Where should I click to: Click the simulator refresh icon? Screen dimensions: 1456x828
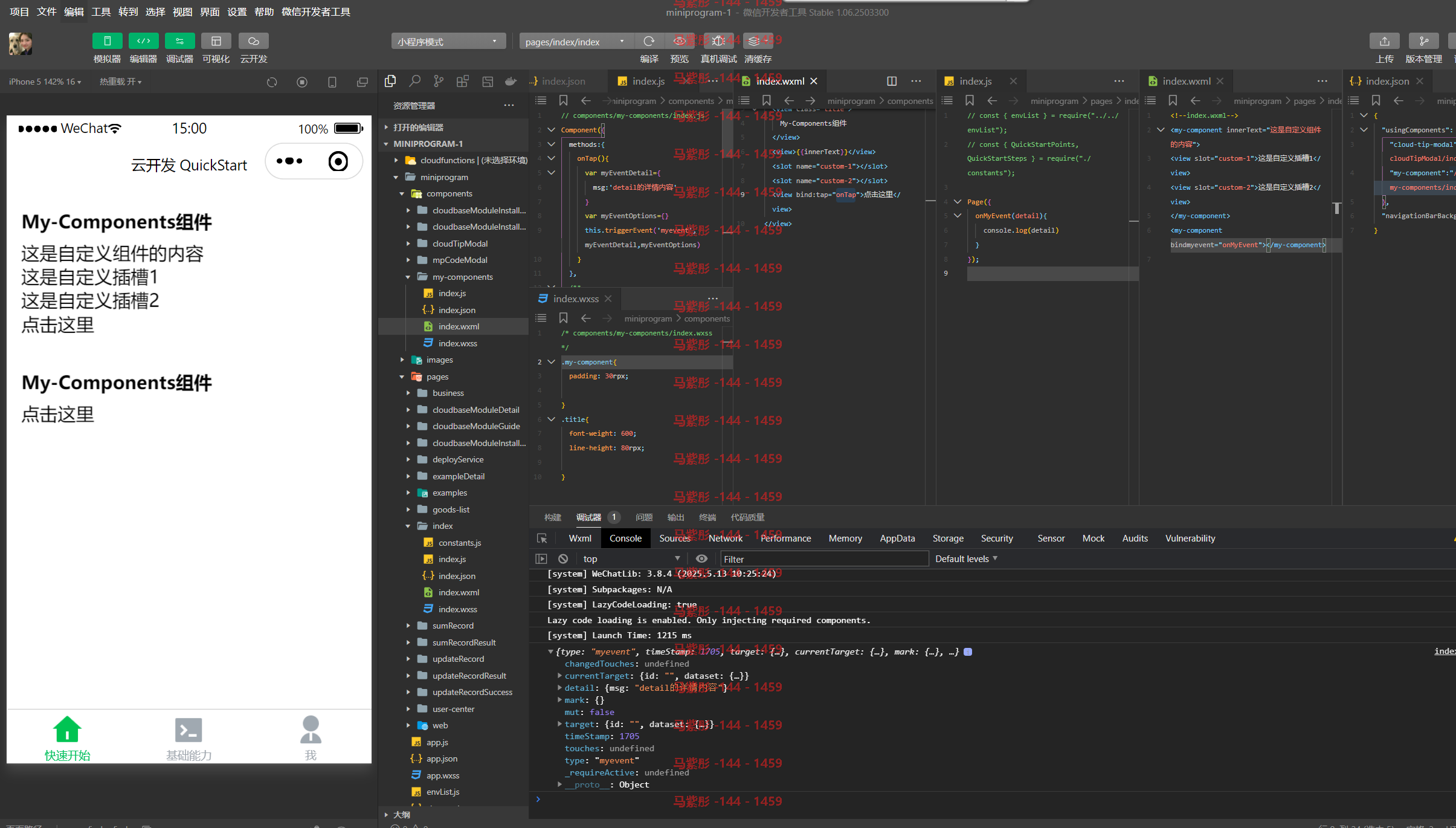pos(272,82)
